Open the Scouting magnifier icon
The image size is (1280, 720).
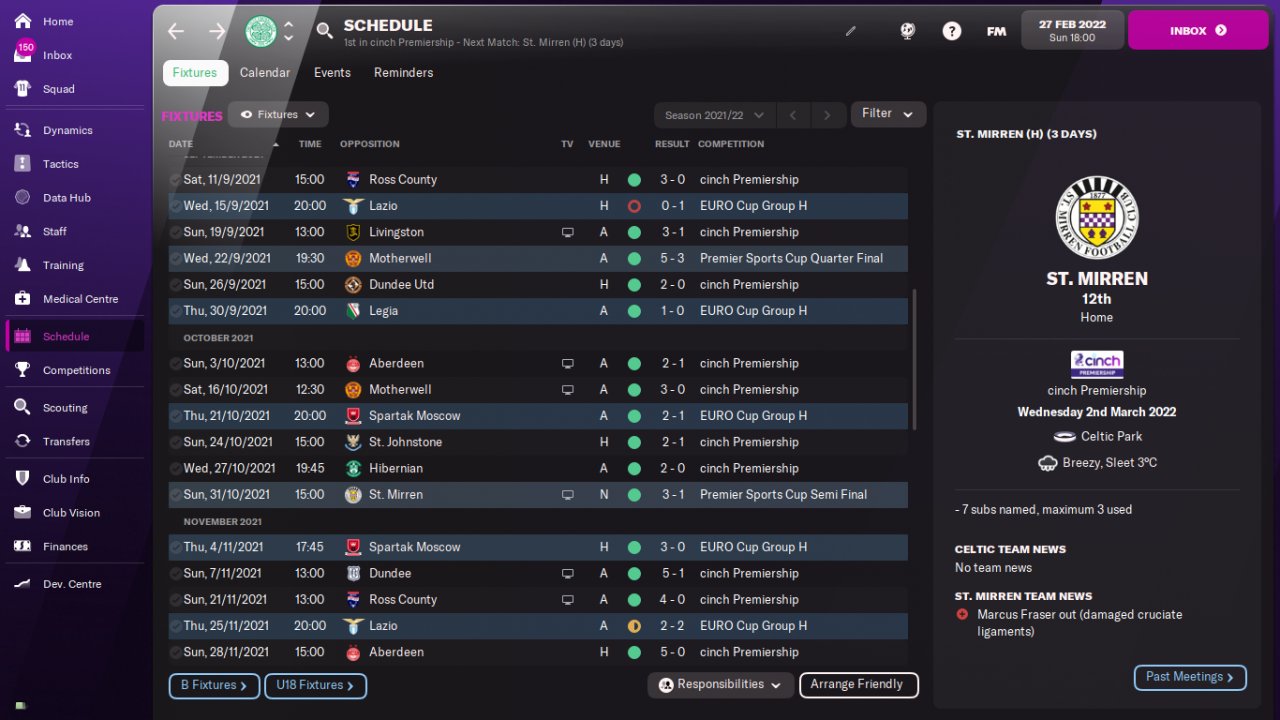22,408
